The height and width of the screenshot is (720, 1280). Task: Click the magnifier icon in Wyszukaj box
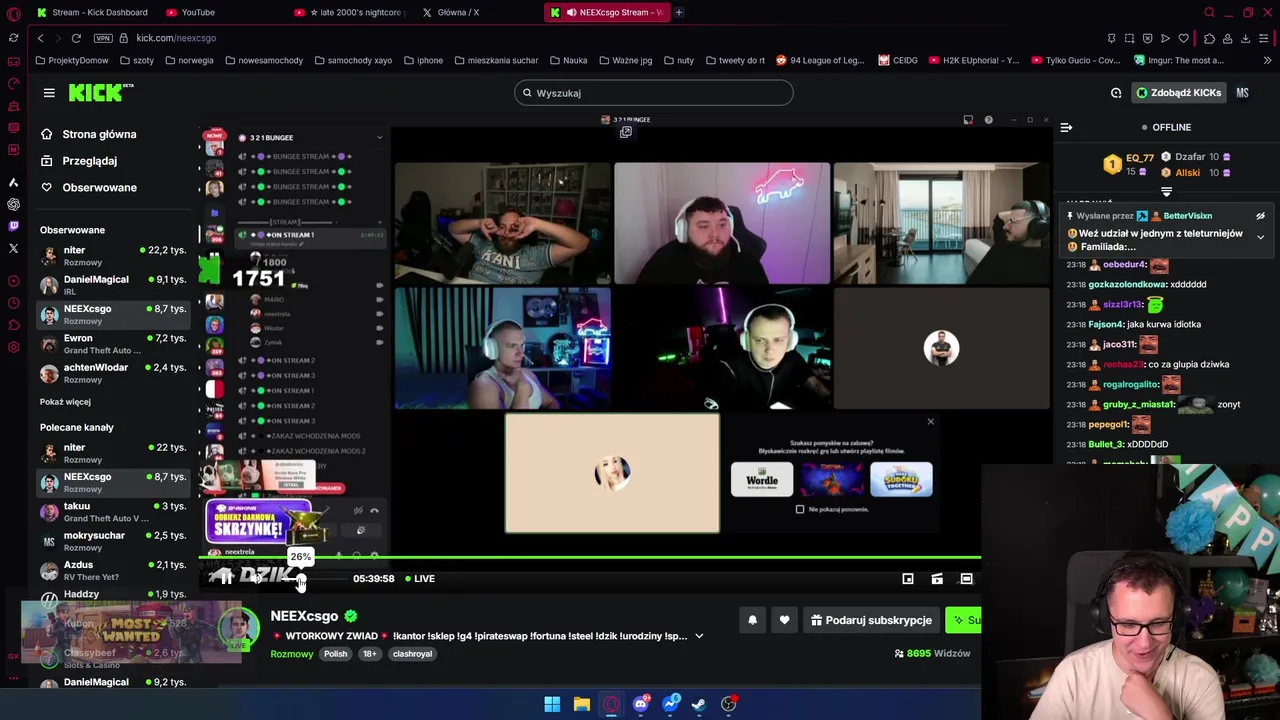(x=527, y=93)
